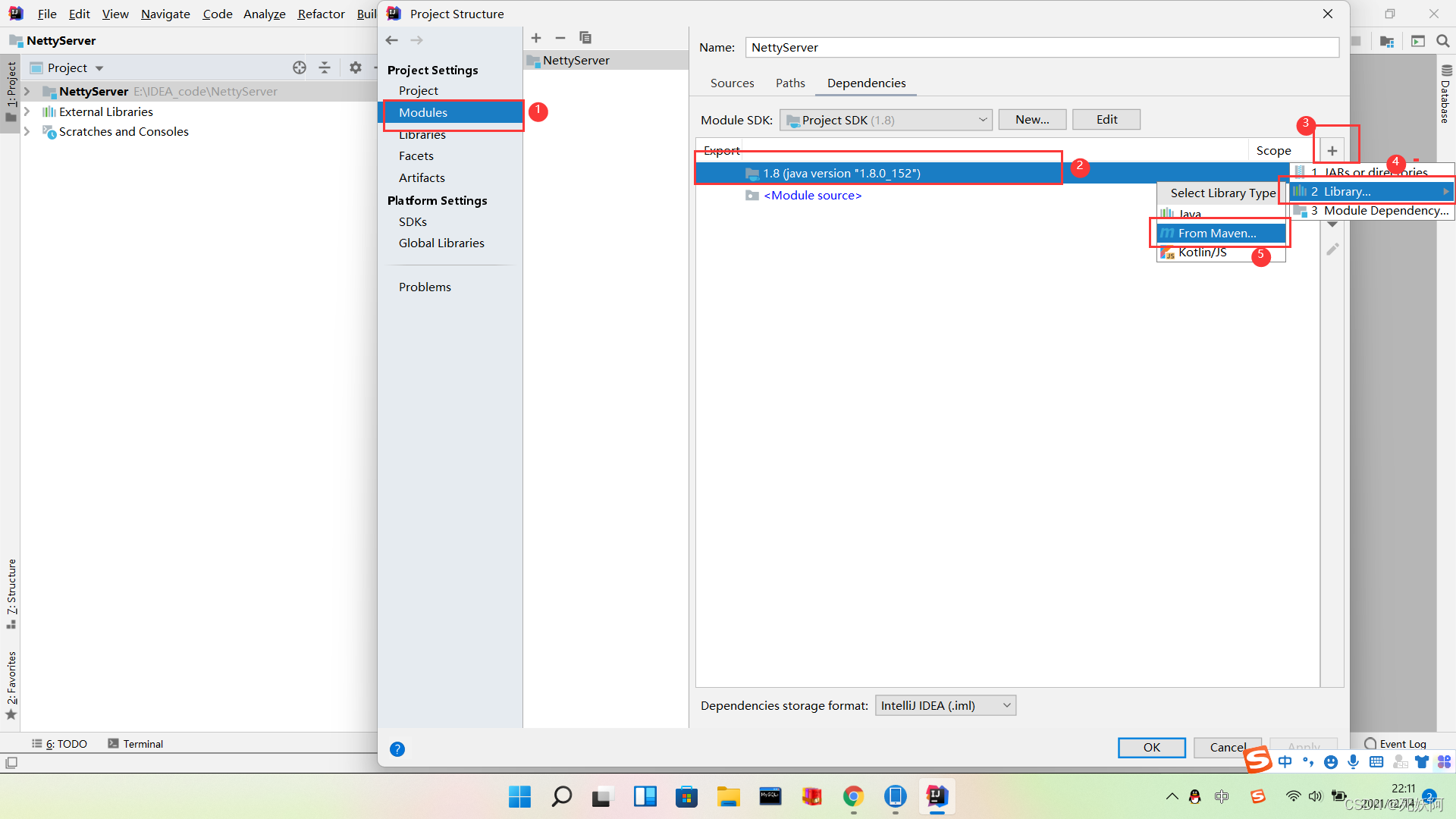Open File Explorer from the taskbar
Viewport: 1456px width, 819px height.
tap(729, 796)
